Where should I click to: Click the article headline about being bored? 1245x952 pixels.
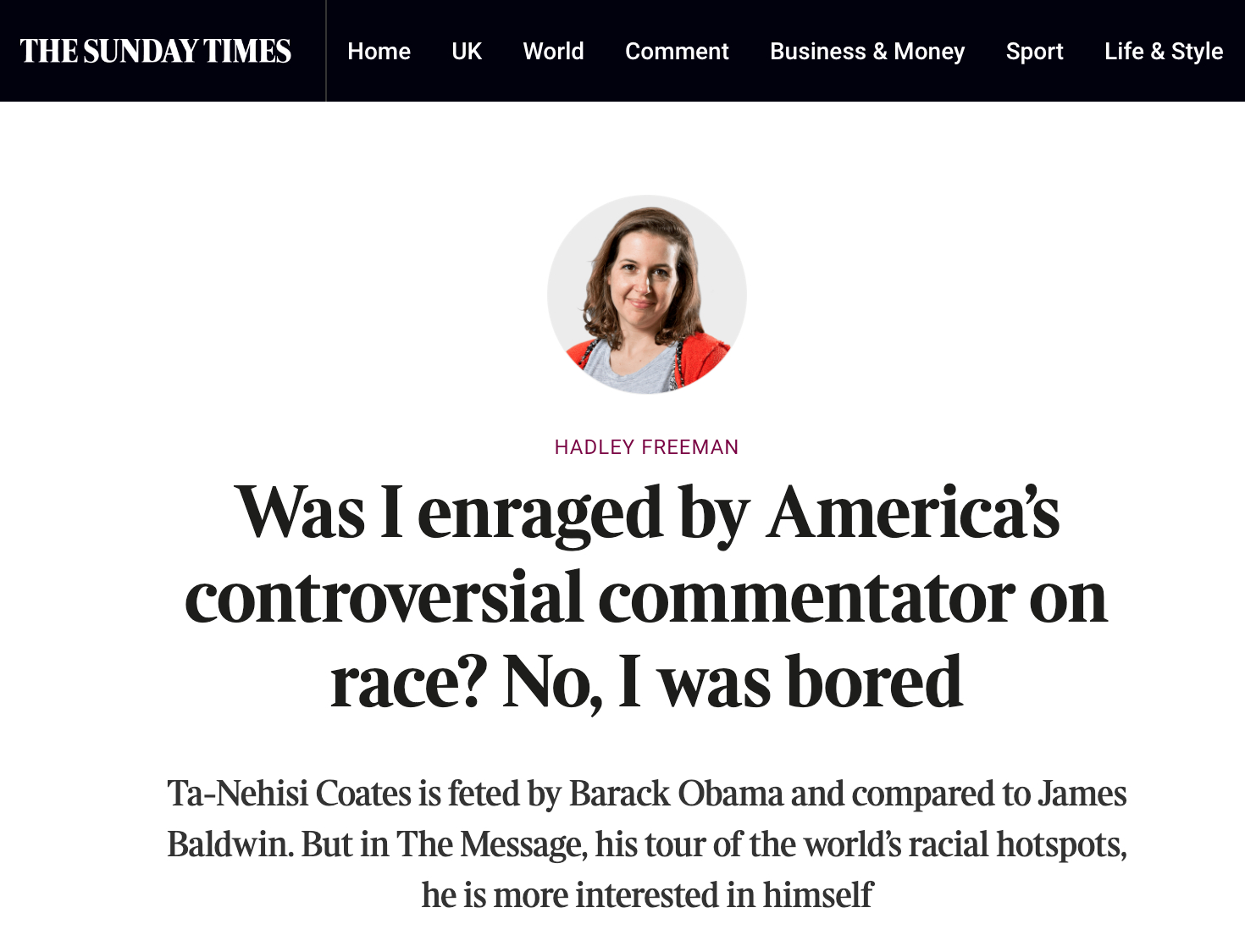pyautogui.click(x=646, y=597)
